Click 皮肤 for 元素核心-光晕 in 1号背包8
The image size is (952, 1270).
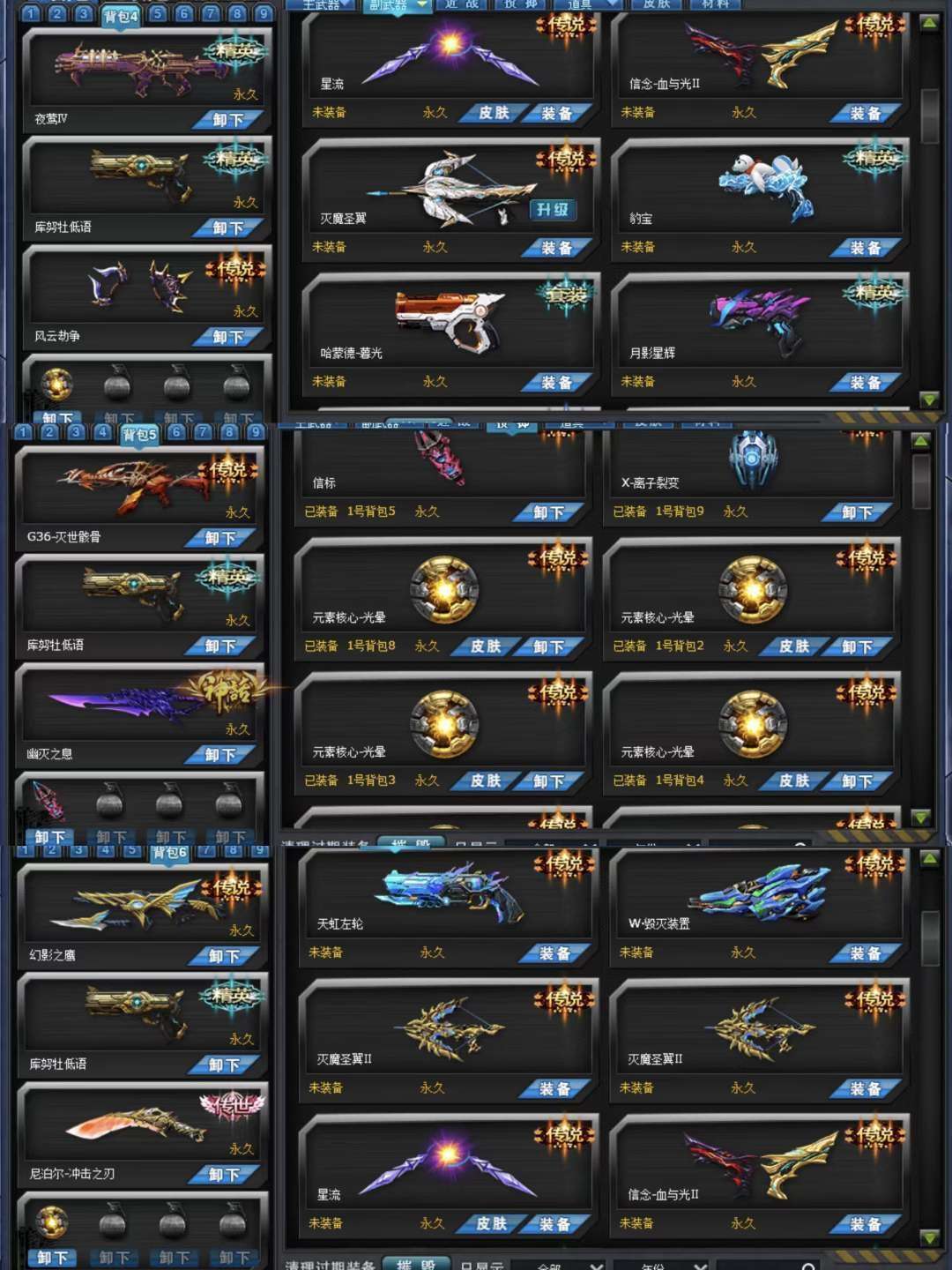click(x=485, y=646)
